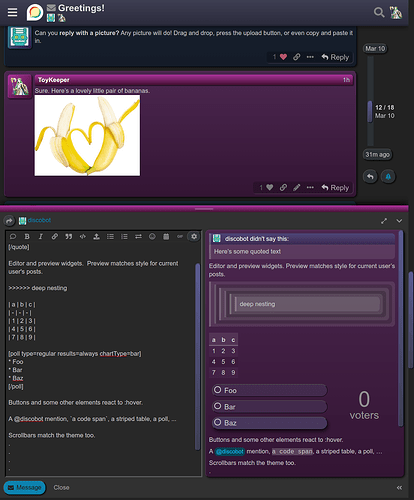The image size is (414, 500).
Task: Upload a file in composer
Action: point(96,236)
